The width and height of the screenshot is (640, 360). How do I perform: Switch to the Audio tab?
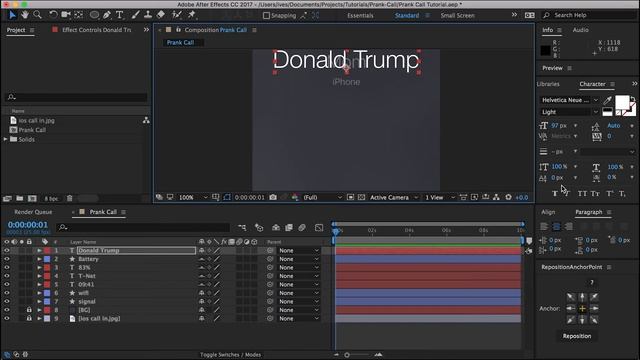580,30
